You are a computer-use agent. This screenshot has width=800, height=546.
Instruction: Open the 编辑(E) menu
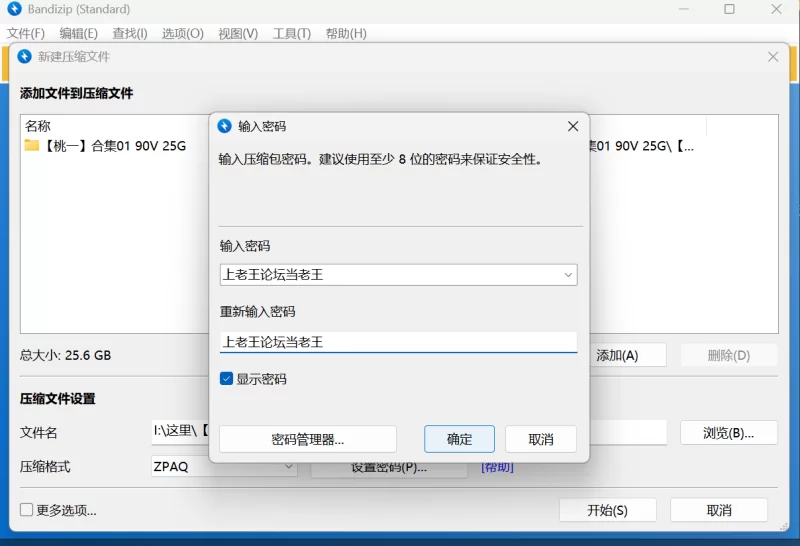point(79,34)
